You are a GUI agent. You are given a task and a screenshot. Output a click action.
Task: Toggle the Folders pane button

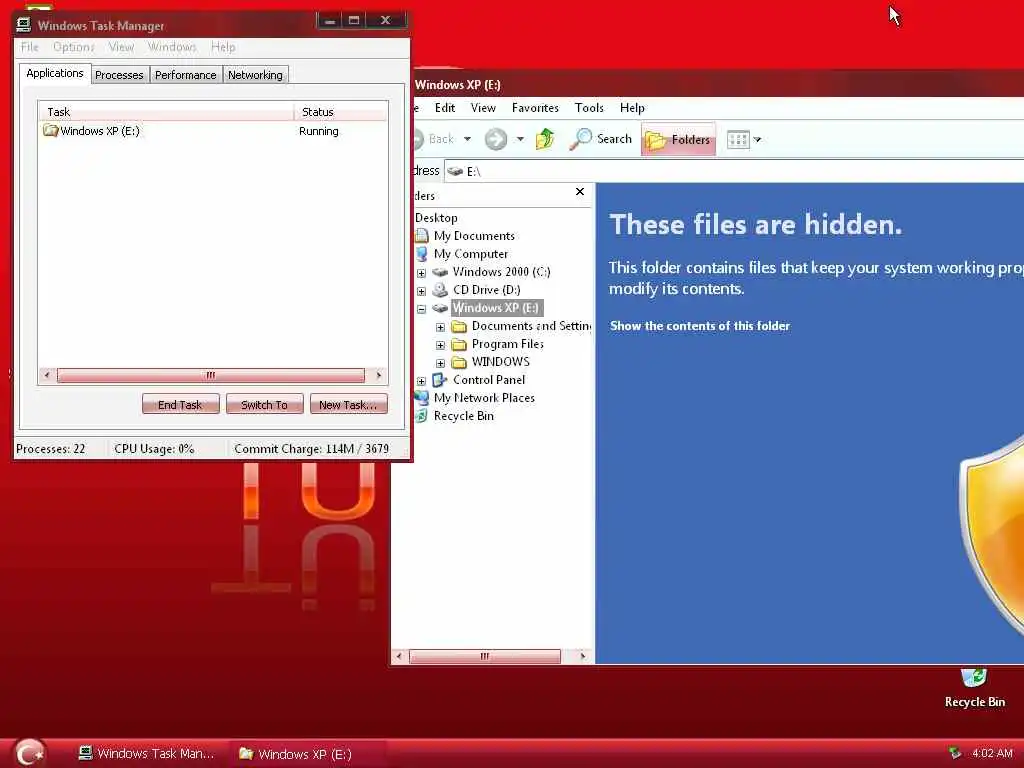click(x=678, y=139)
